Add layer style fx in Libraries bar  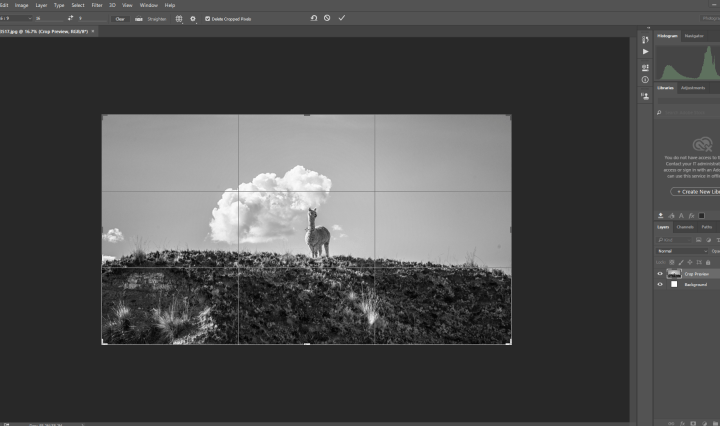point(692,215)
